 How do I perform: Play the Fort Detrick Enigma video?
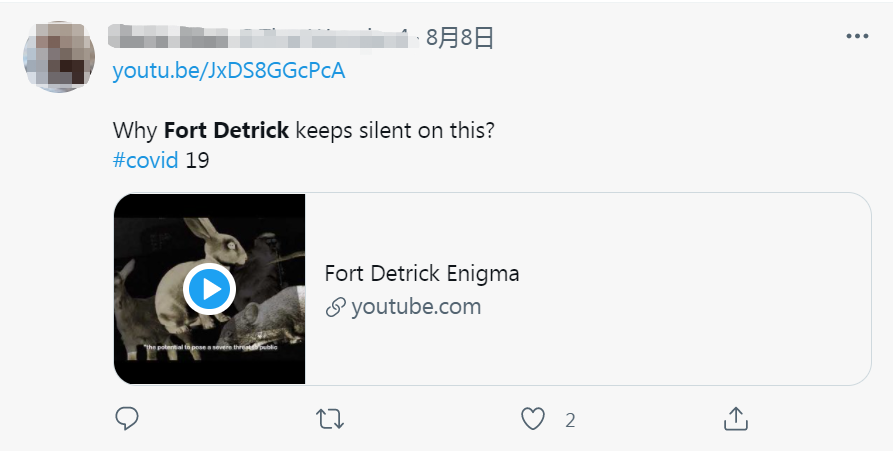(x=209, y=290)
